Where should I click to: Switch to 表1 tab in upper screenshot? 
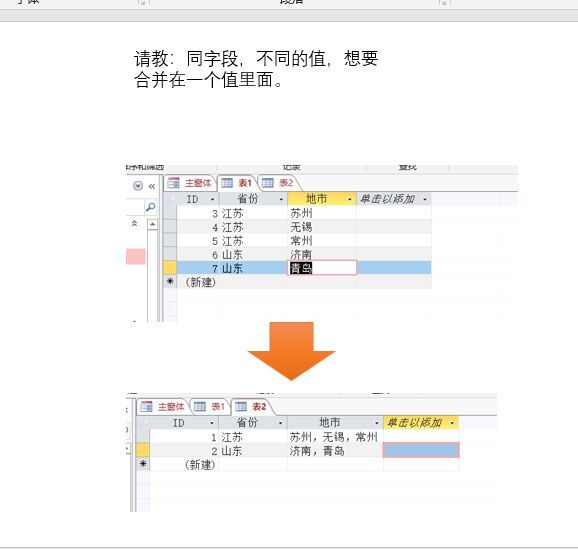point(236,183)
